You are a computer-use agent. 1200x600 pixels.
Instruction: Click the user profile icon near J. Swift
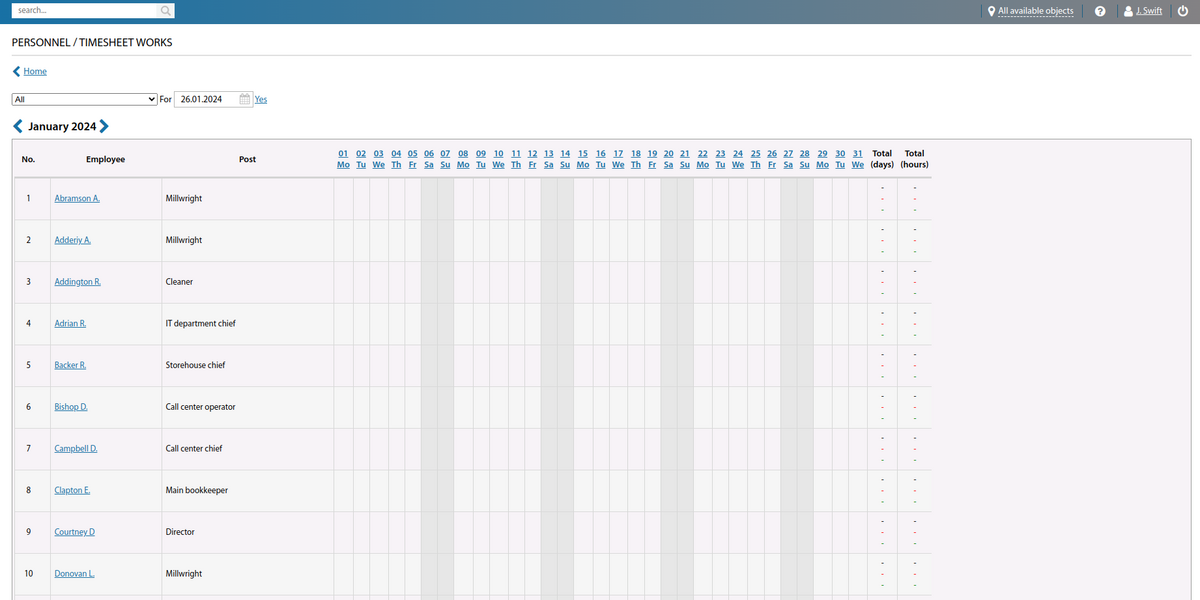coord(1126,11)
